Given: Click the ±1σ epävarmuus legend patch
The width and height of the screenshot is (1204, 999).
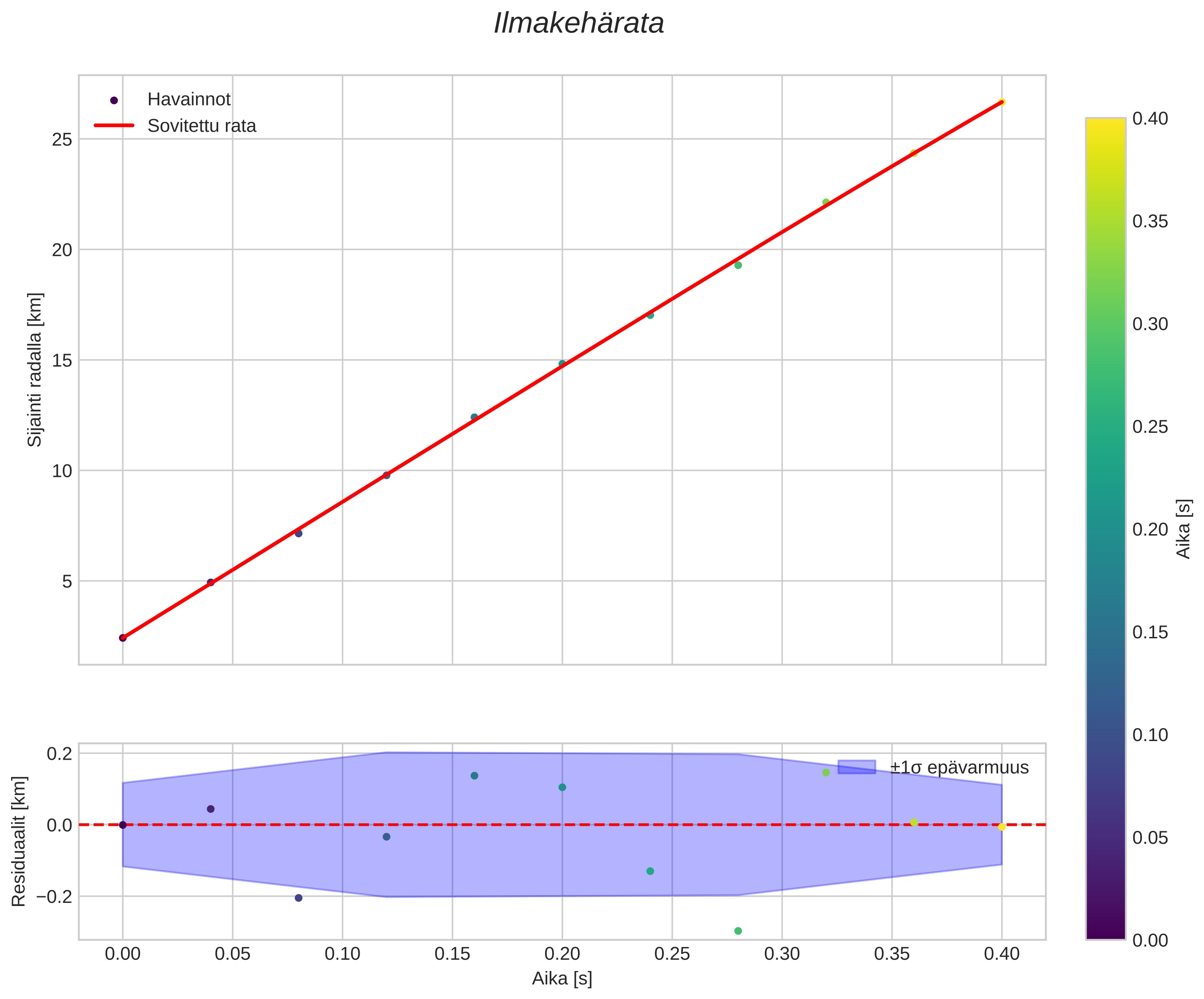Looking at the screenshot, I should (x=857, y=767).
